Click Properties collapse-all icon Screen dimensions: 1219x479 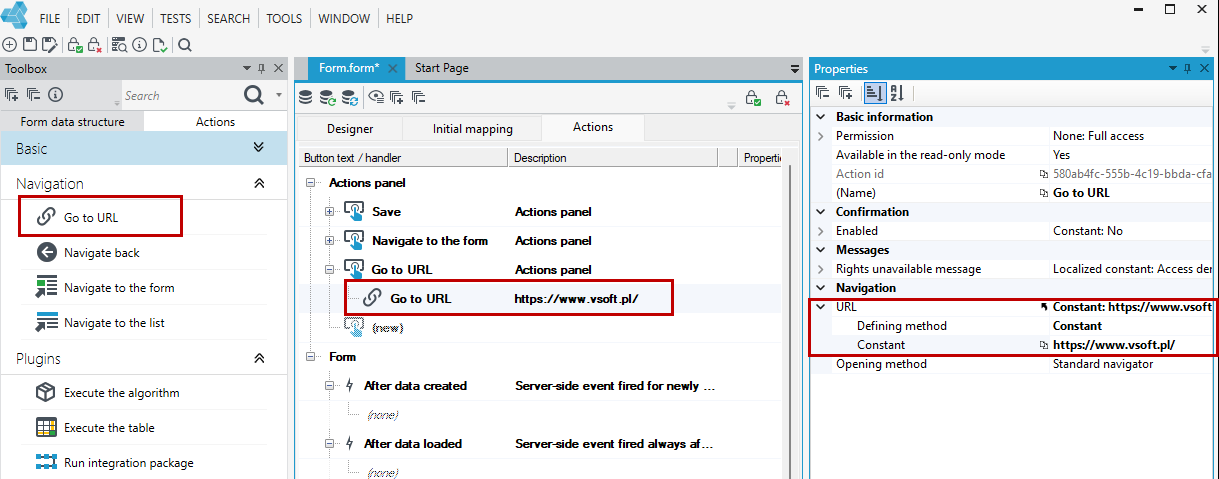[x=822, y=93]
